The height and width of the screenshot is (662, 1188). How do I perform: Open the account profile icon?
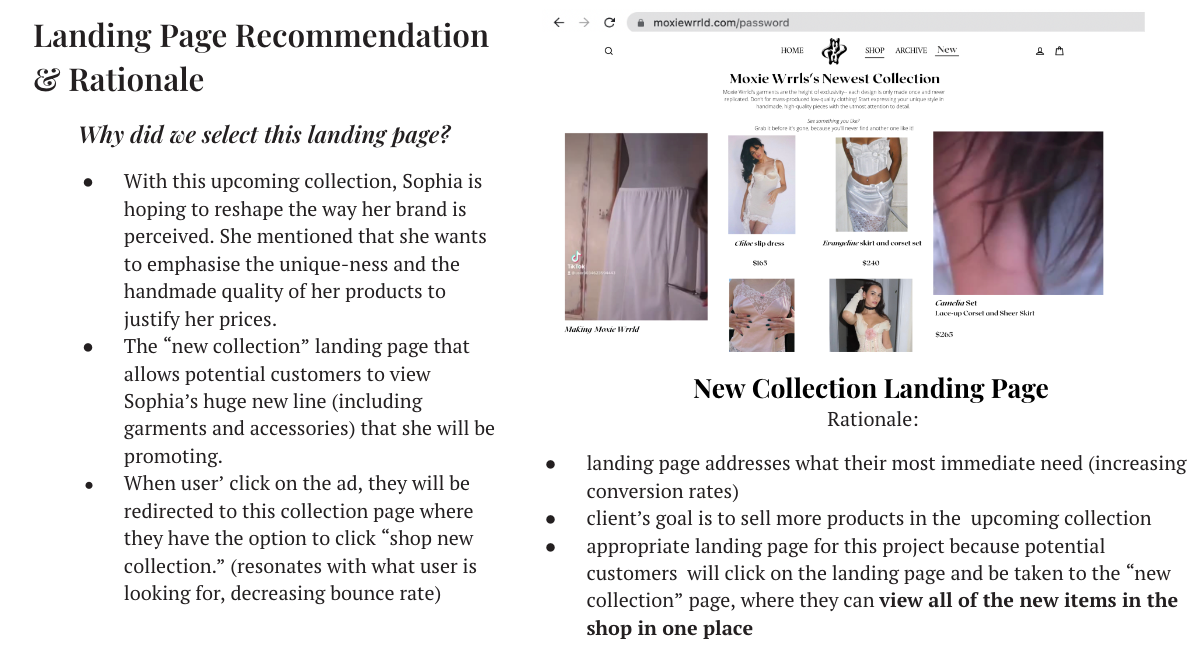(1040, 51)
